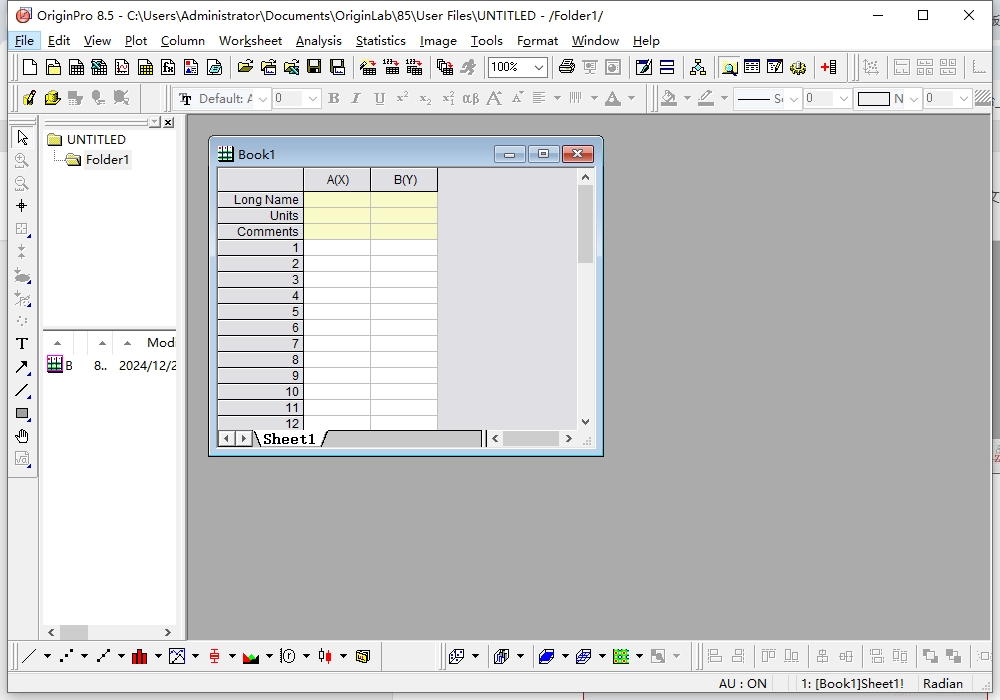Click the Area plot icon
The height and width of the screenshot is (700, 1000).
(x=251, y=656)
